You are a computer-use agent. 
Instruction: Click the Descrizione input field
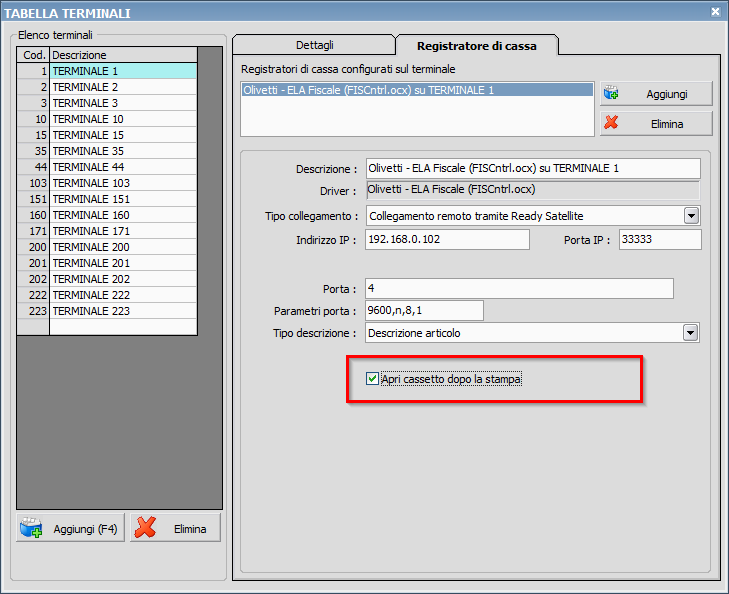coord(533,168)
